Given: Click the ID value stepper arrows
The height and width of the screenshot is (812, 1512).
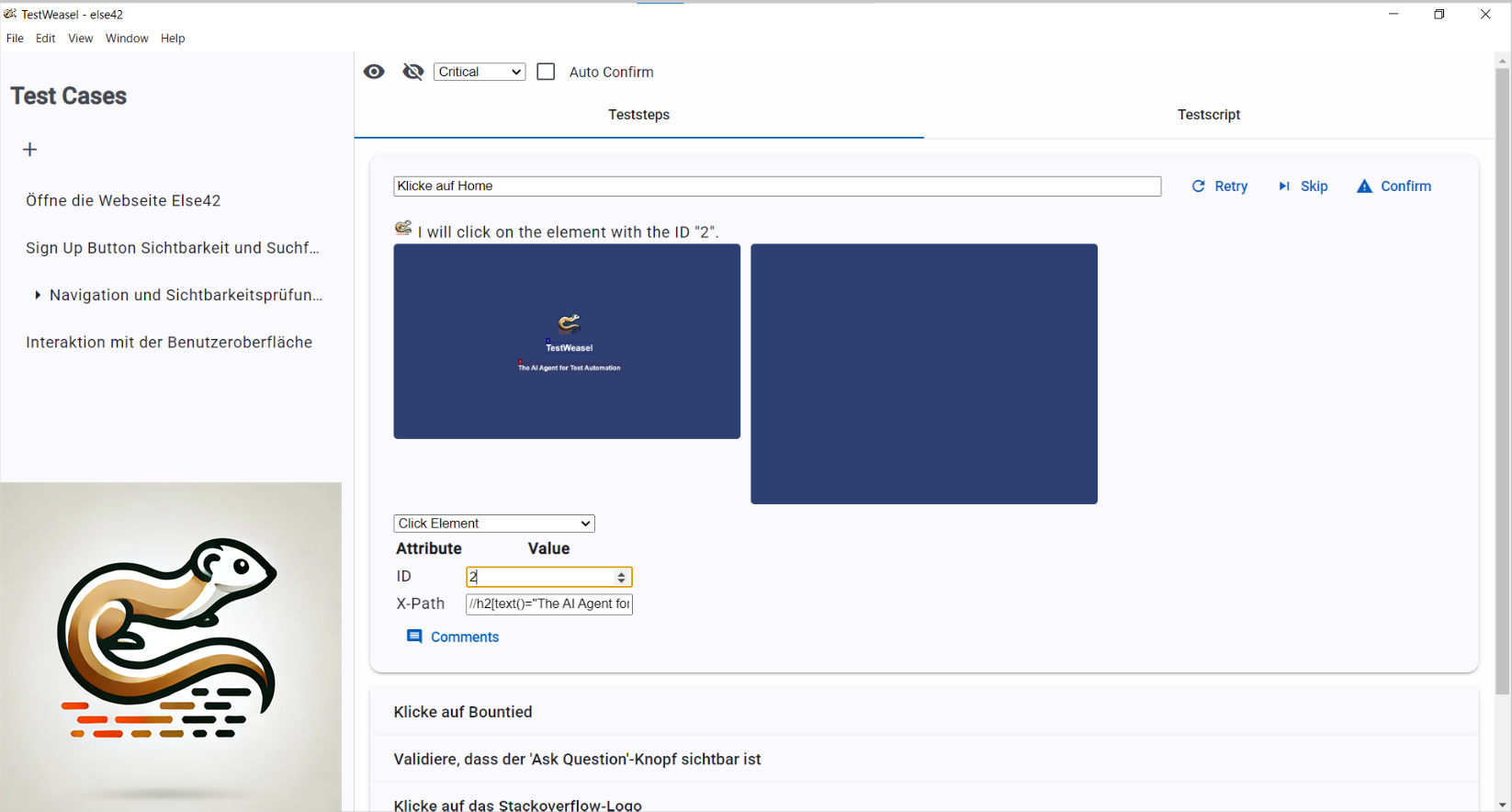Looking at the screenshot, I should [x=622, y=577].
